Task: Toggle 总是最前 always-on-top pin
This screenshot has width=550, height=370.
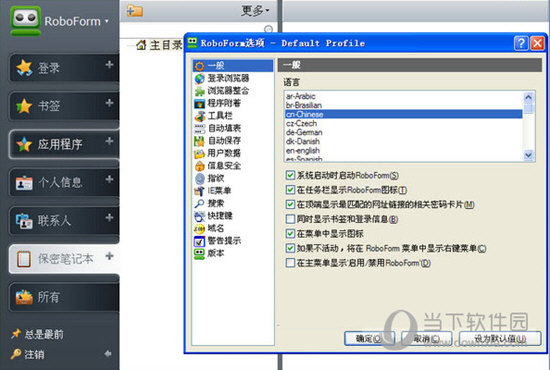Action: pos(37,334)
